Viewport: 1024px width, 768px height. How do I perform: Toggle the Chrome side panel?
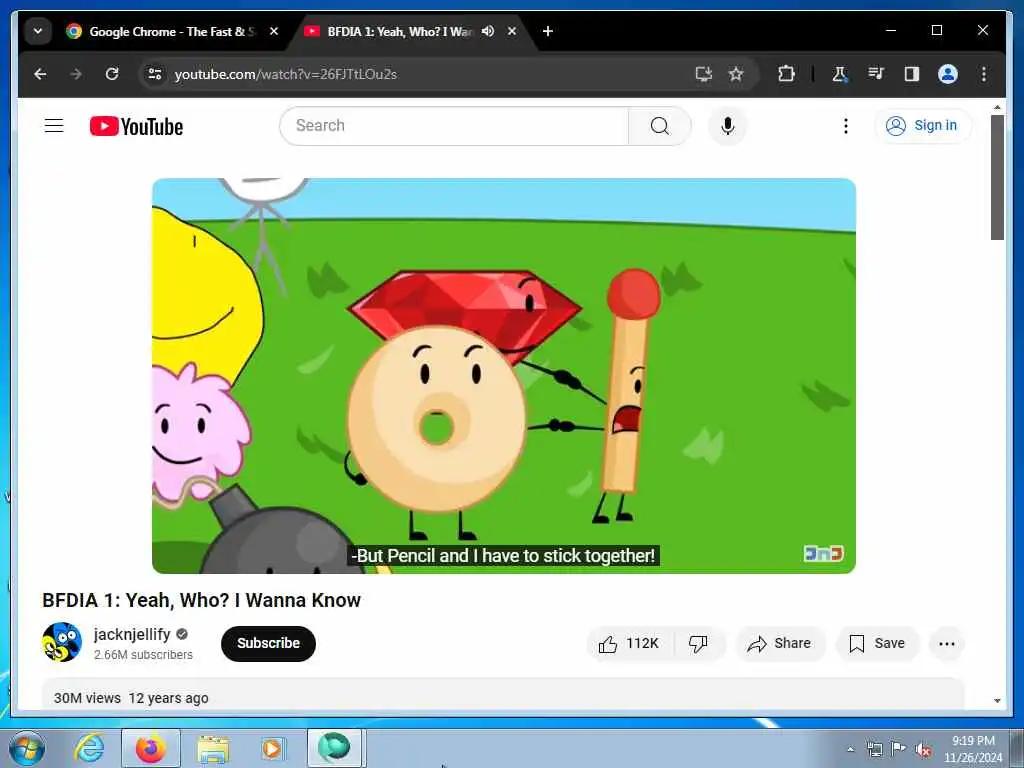click(912, 74)
